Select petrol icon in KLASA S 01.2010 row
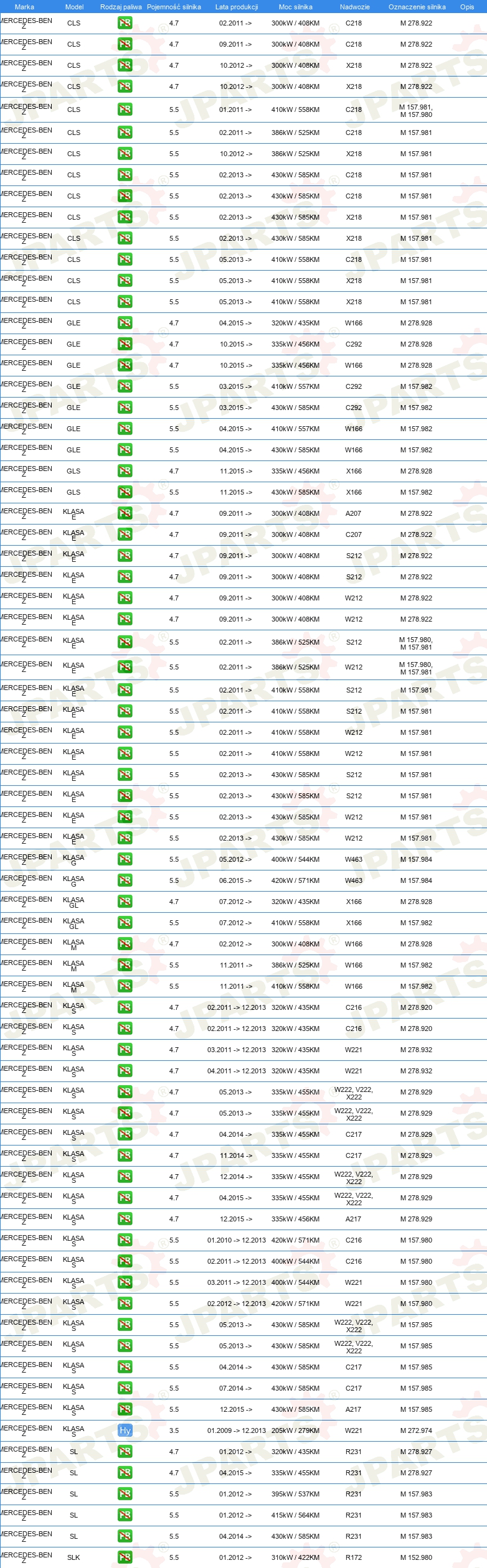This screenshot has height=1568, width=487. click(x=125, y=1240)
